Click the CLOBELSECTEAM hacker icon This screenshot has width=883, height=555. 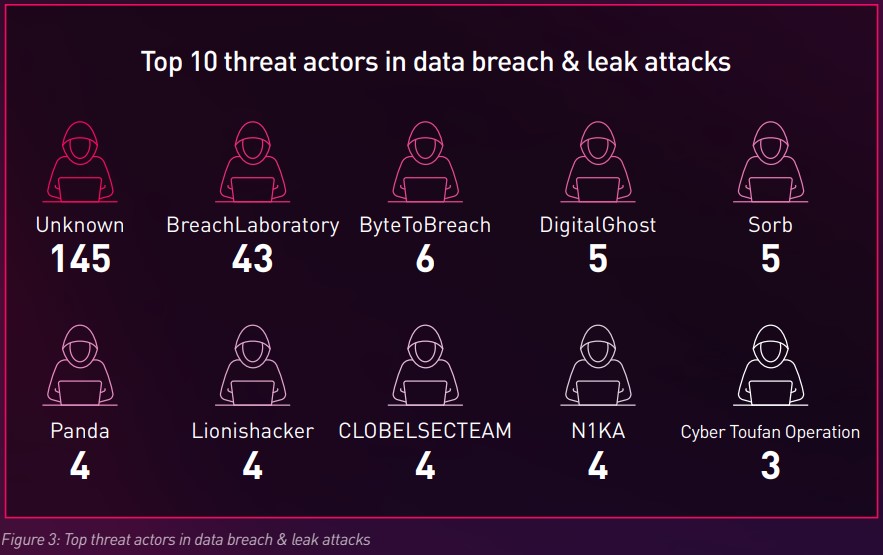425,366
